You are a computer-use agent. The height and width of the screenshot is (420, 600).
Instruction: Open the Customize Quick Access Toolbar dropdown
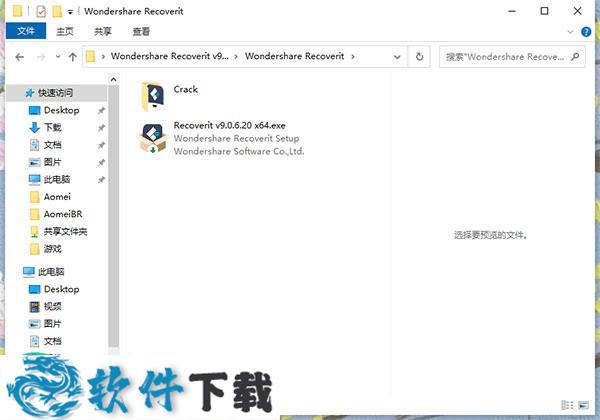click(x=70, y=12)
